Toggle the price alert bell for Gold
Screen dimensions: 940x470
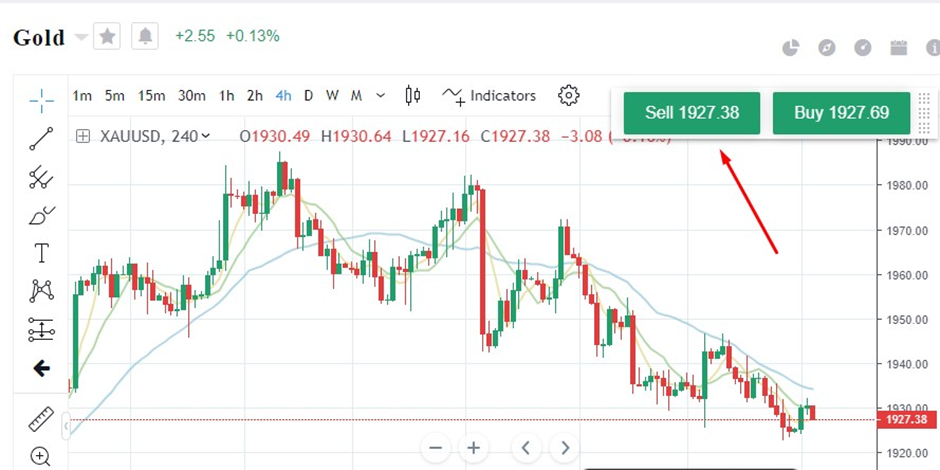coord(146,37)
